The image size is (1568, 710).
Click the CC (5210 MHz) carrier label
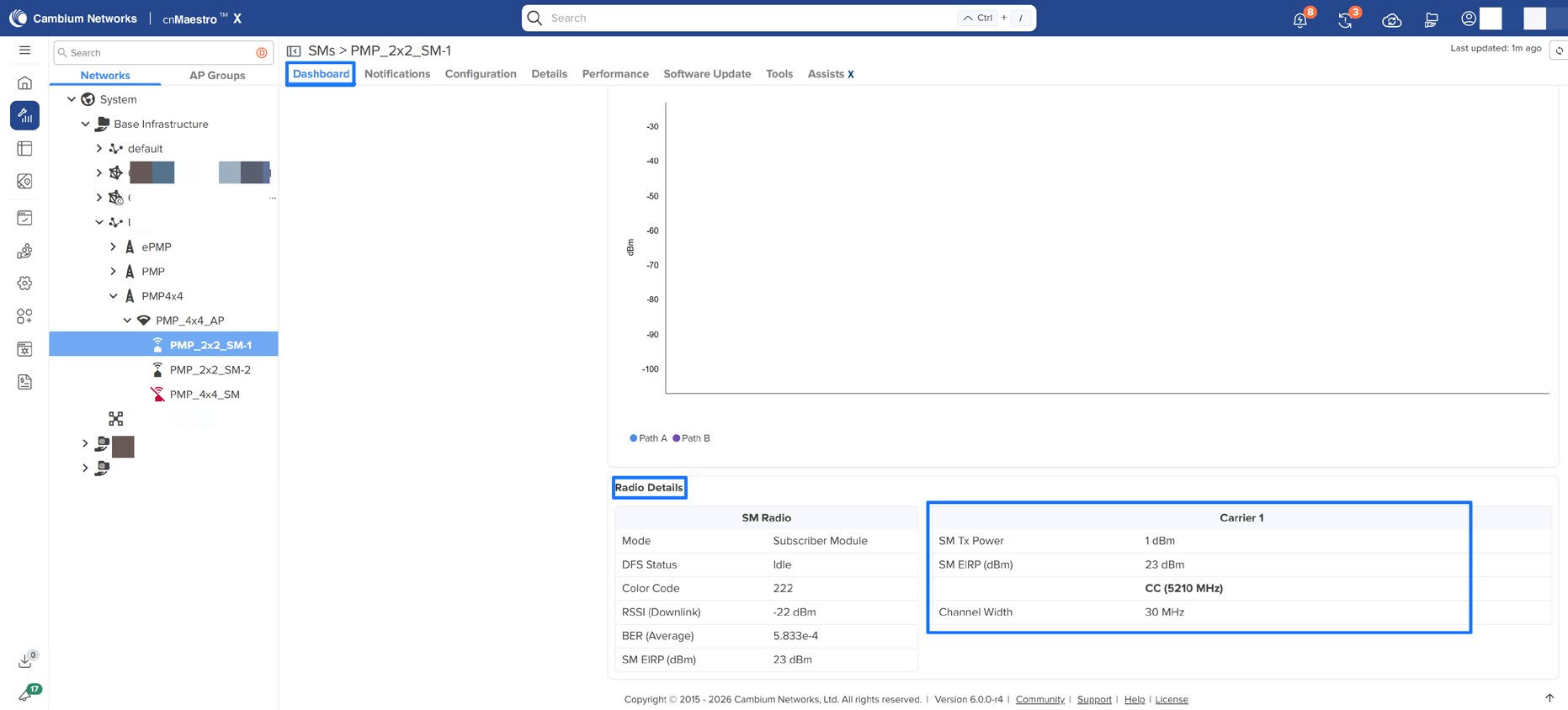pyautogui.click(x=1183, y=588)
